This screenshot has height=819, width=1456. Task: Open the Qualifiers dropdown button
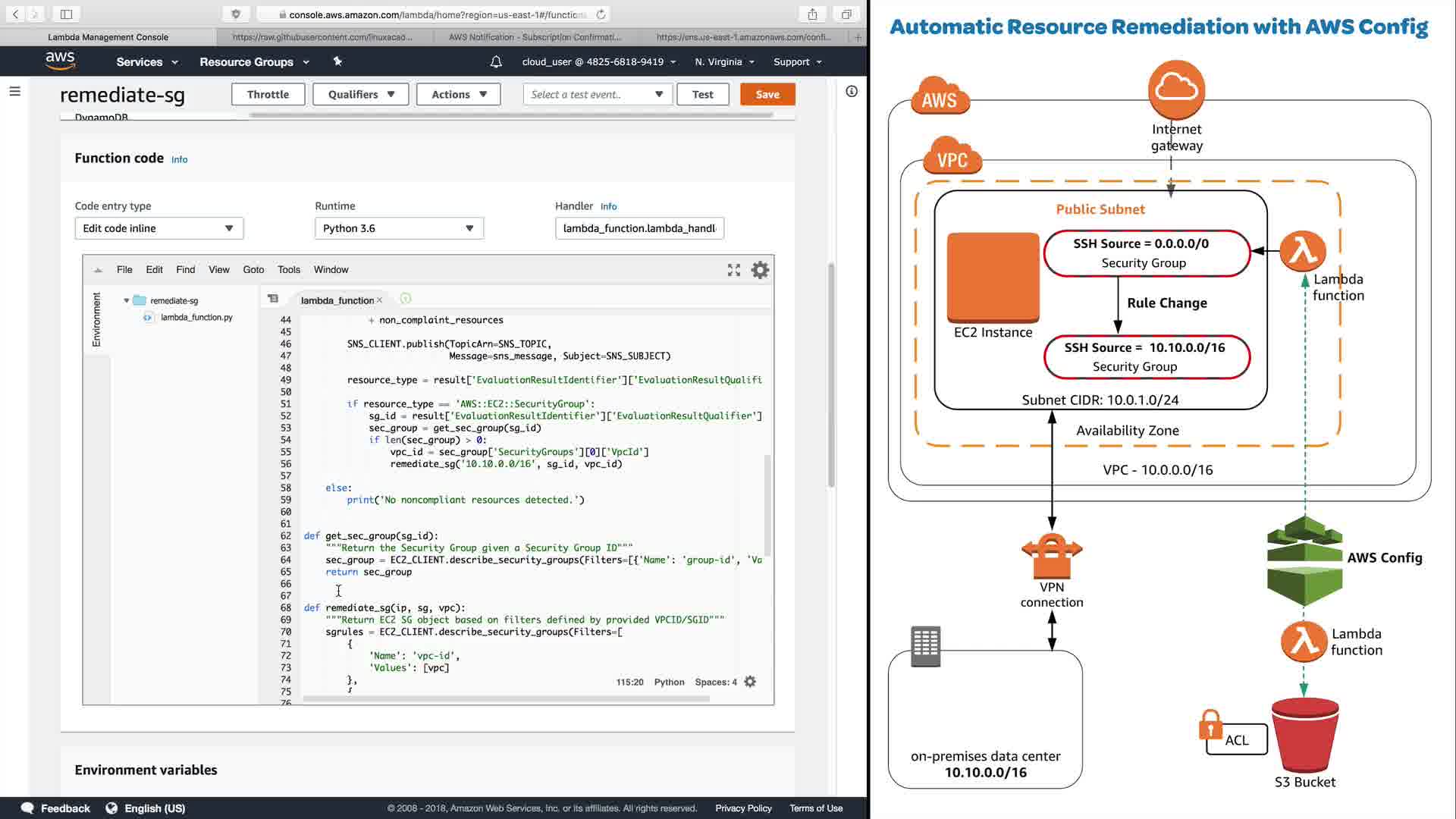[x=360, y=95]
